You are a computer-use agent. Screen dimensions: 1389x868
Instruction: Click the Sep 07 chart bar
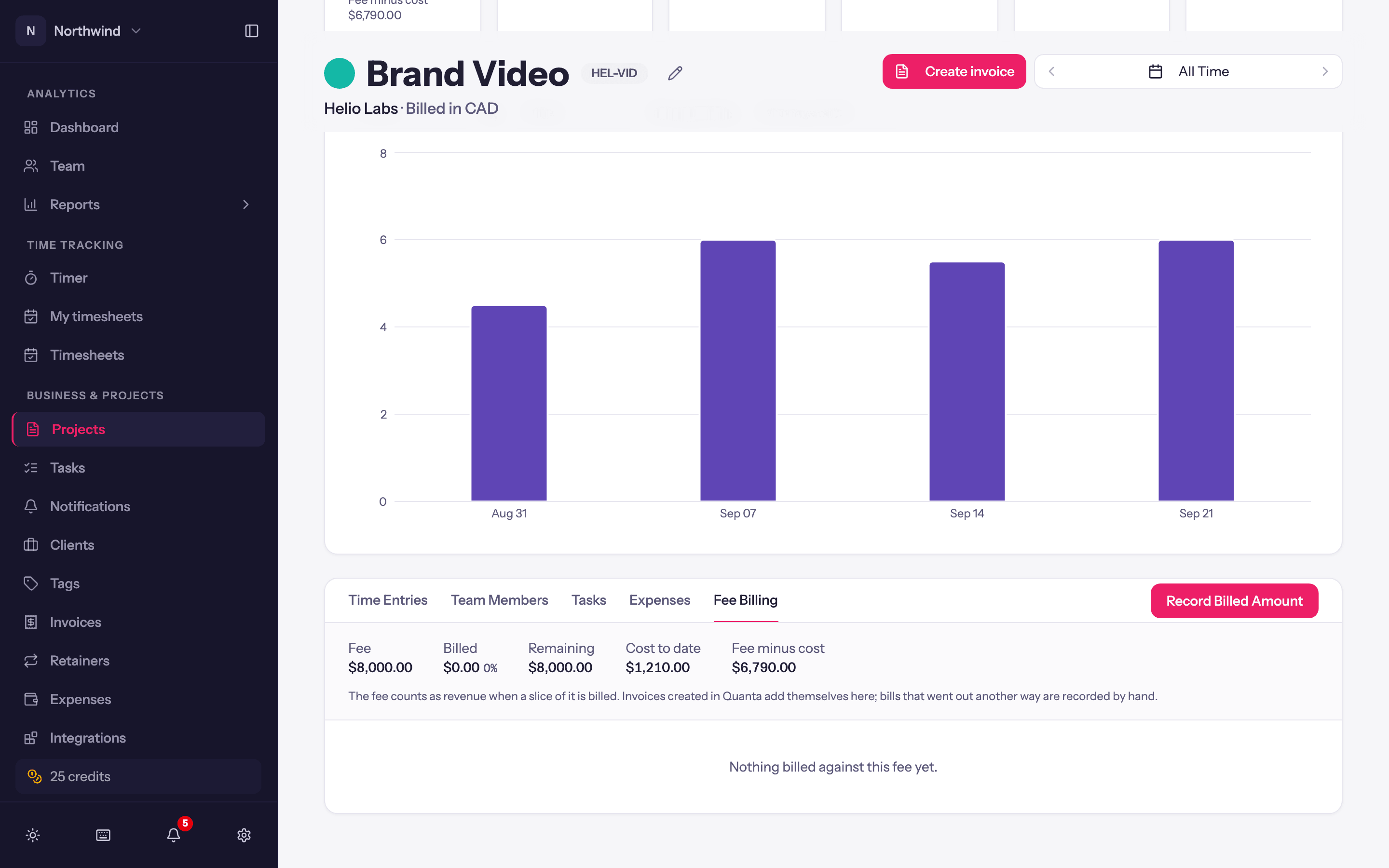click(737, 370)
